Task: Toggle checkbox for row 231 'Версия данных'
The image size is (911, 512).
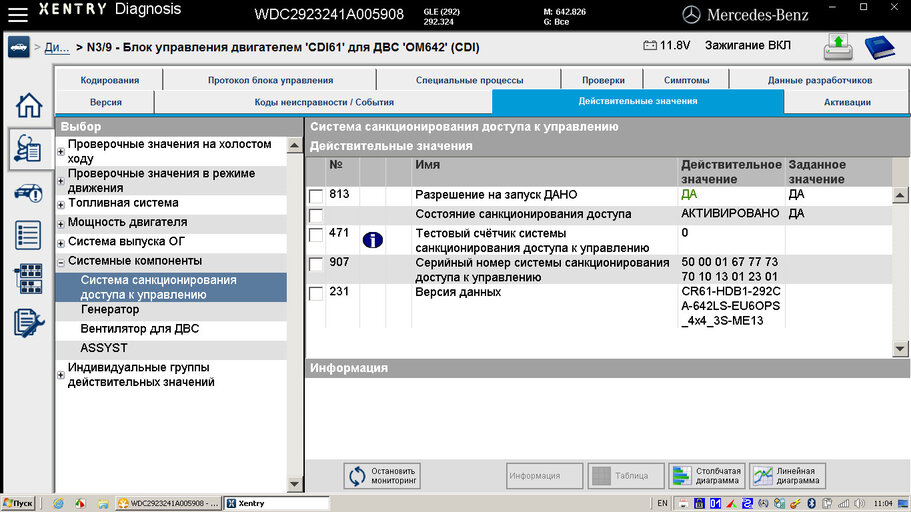Action: [x=315, y=293]
